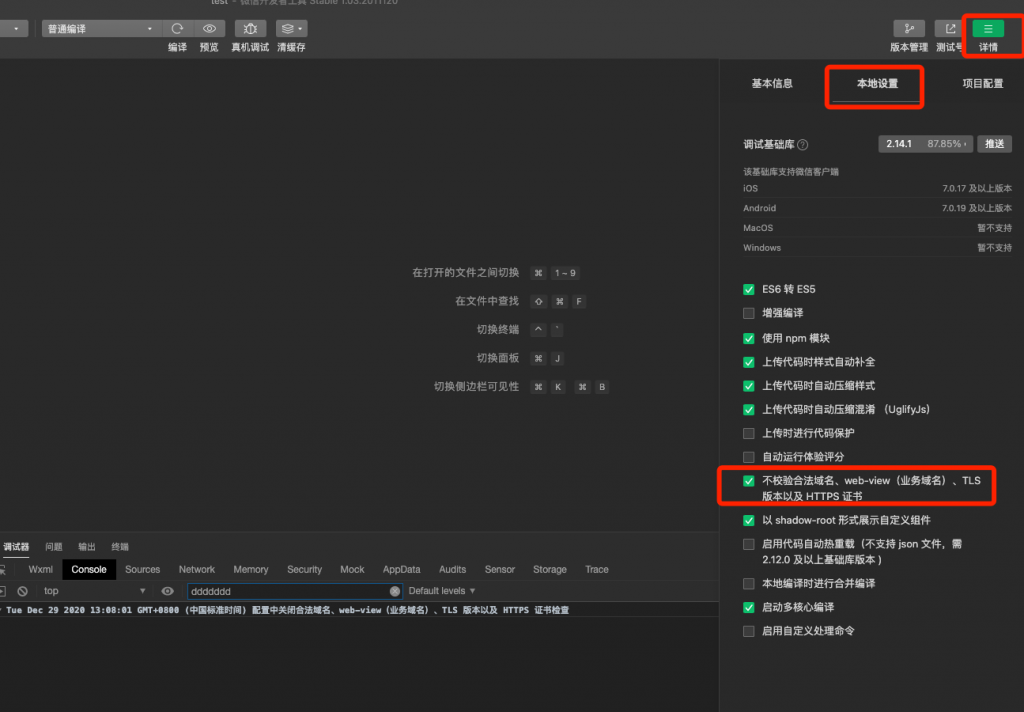The width and height of the screenshot is (1024, 712).
Task: Switch to the 项目配置 tab
Action: click(x=982, y=84)
